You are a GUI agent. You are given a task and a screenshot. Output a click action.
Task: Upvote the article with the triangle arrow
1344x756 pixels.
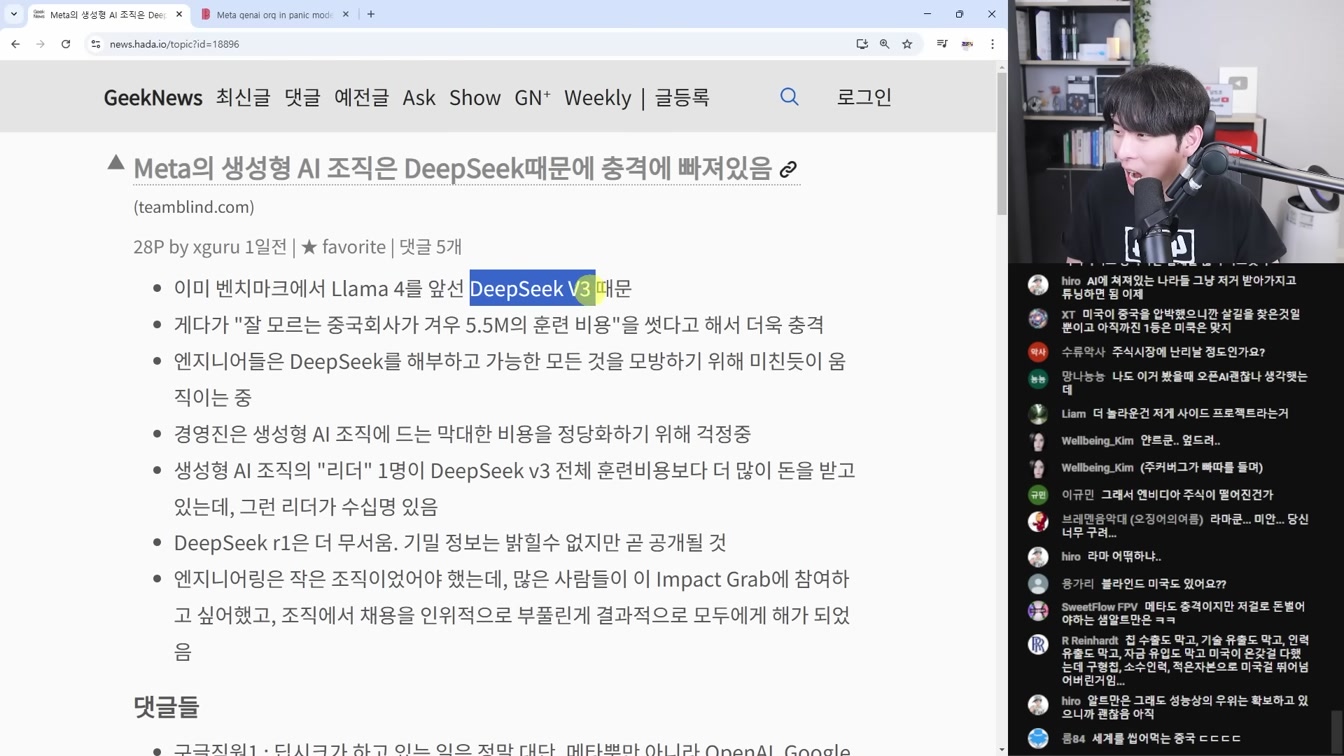click(116, 162)
